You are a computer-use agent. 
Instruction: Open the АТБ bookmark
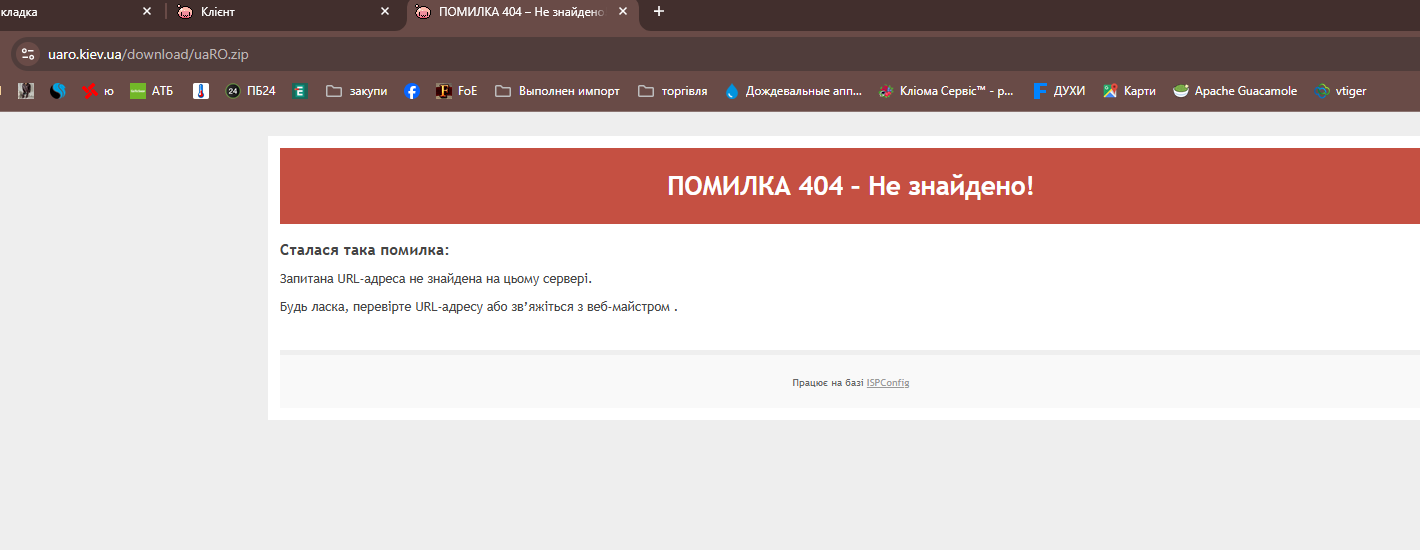pos(151,91)
